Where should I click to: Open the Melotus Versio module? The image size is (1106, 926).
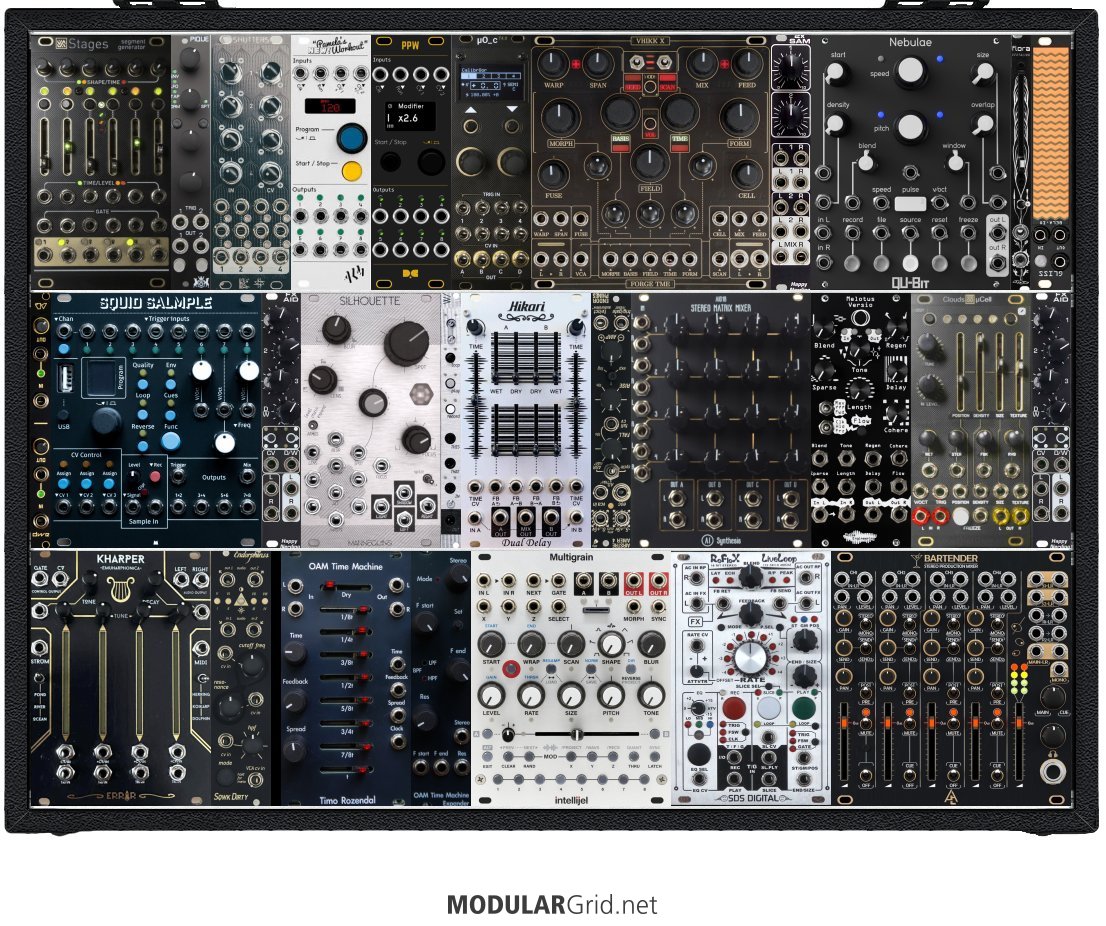861,420
